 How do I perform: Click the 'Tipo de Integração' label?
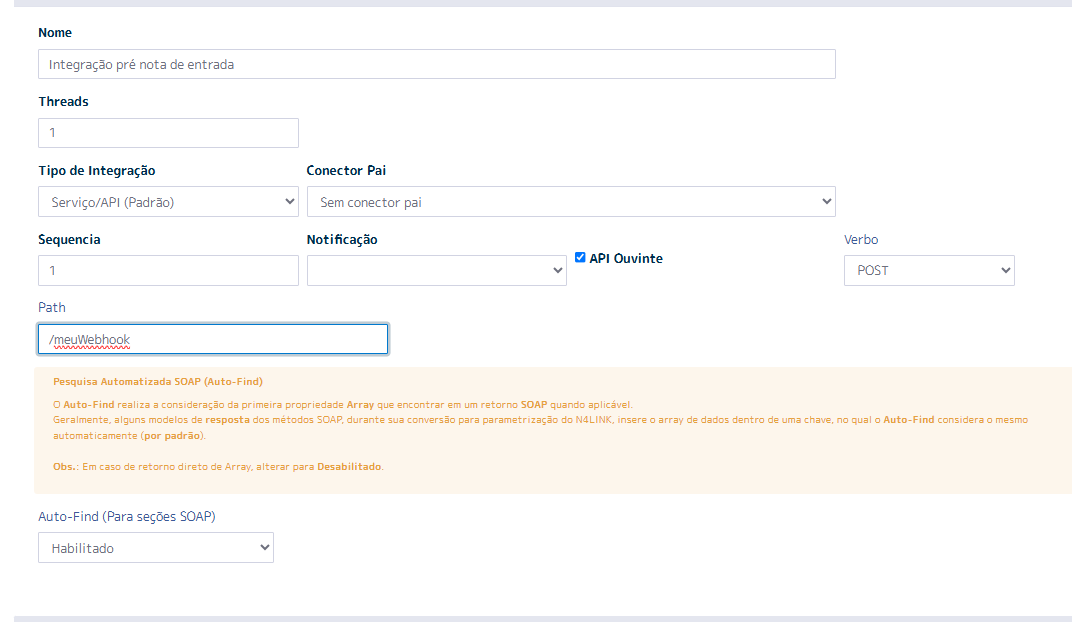pos(96,170)
